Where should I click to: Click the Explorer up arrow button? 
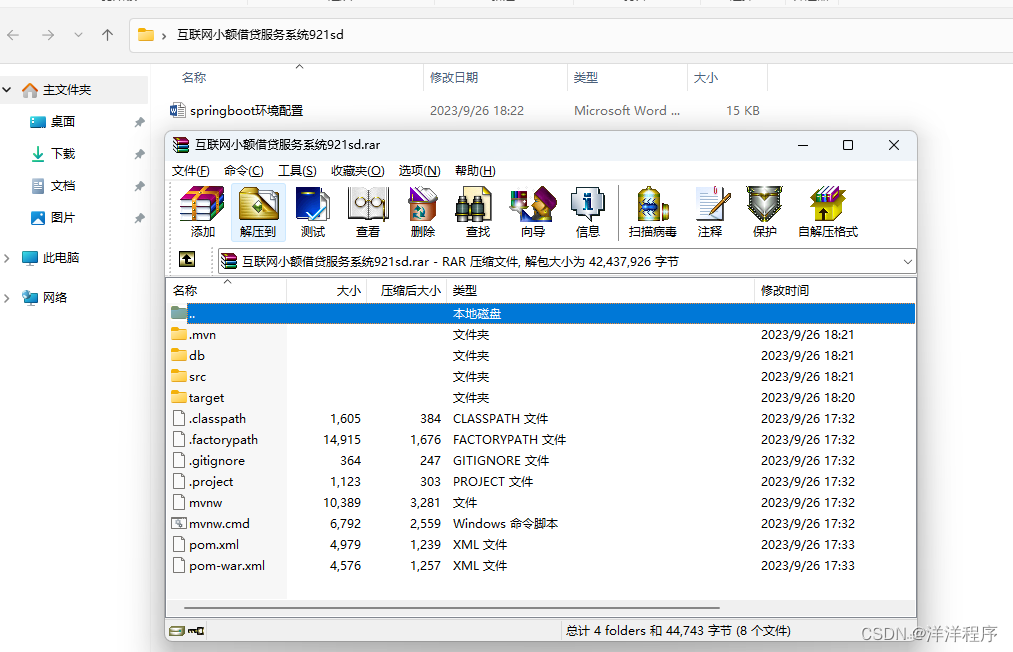pyautogui.click(x=107, y=35)
